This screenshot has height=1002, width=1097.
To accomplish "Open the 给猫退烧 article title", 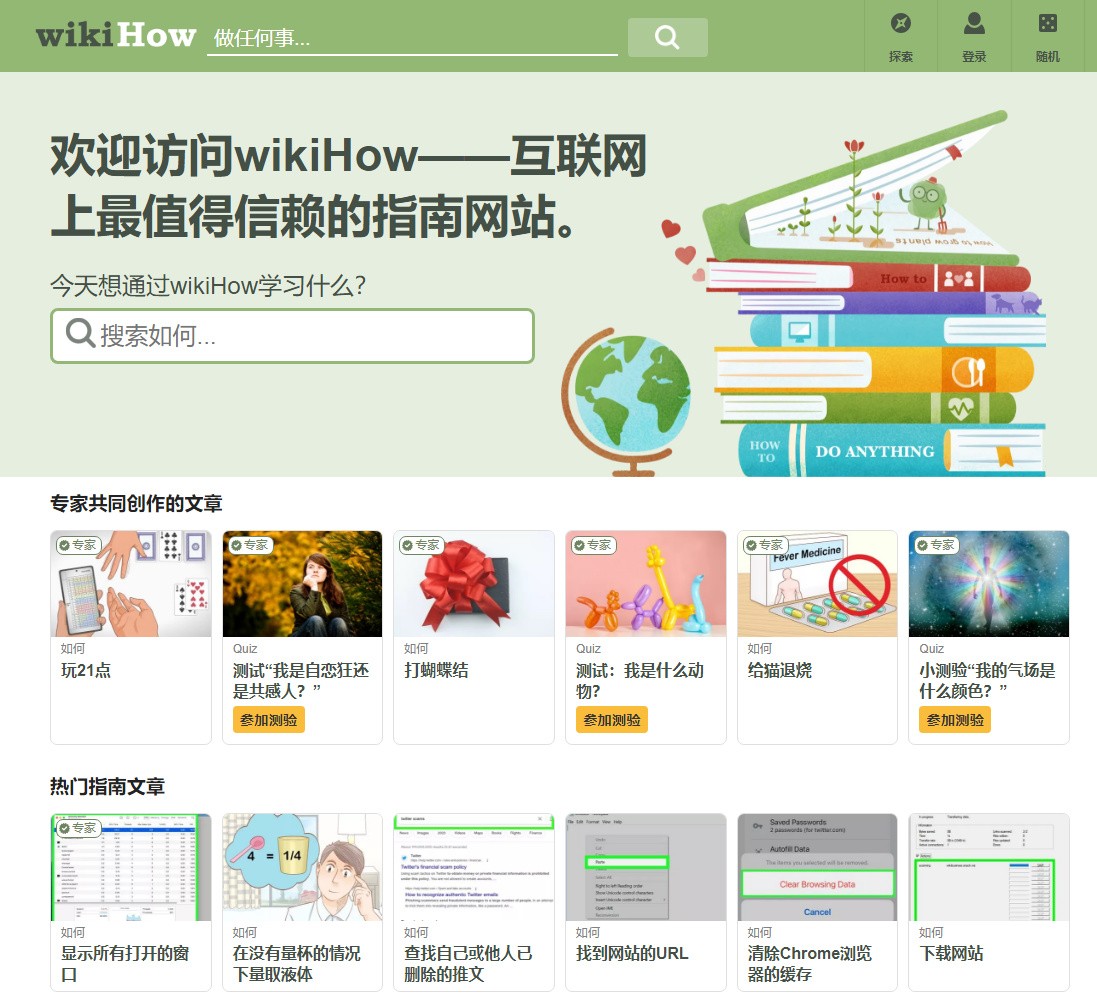I will tap(779, 670).
